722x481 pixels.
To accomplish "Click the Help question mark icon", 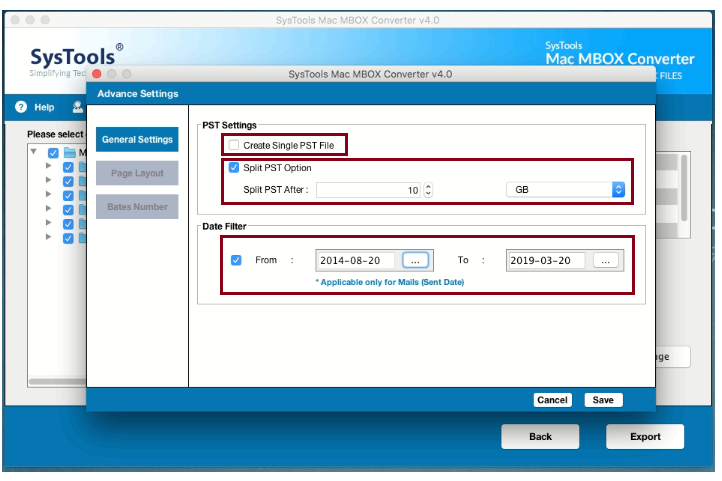I will pos(21,107).
